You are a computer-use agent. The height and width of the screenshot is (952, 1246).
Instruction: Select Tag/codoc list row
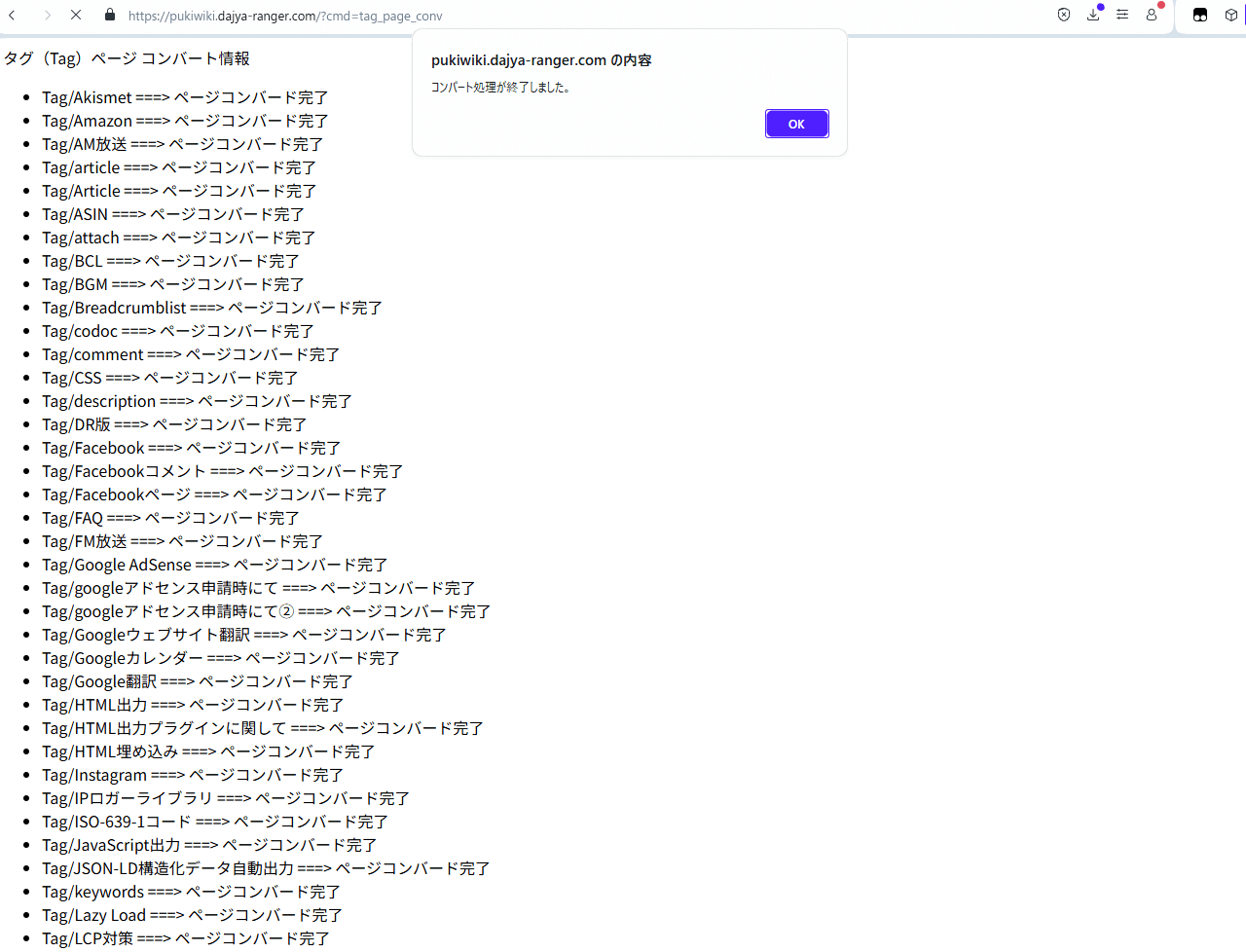(178, 331)
